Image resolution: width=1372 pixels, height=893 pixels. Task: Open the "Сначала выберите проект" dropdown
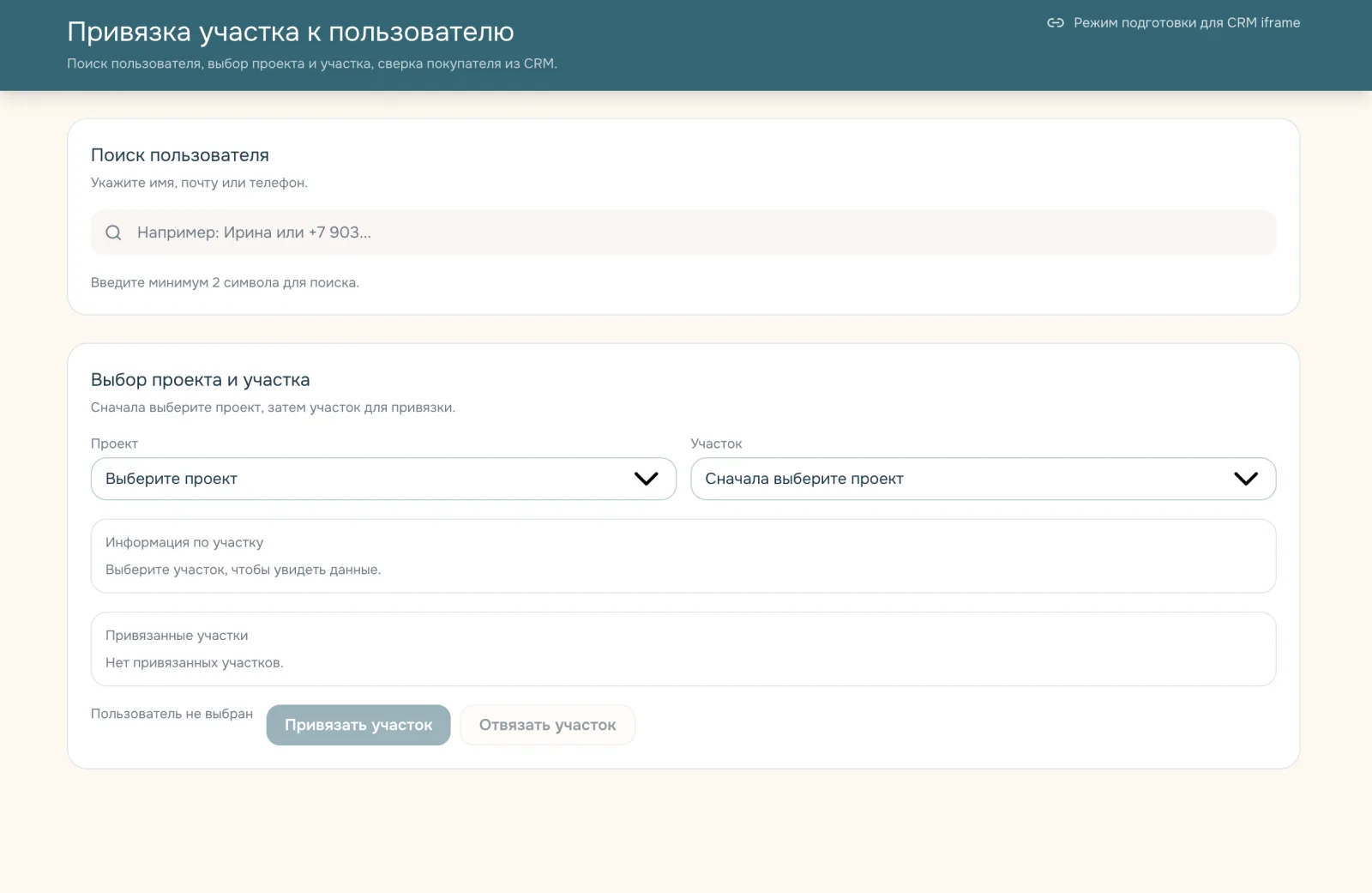[983, 479]
